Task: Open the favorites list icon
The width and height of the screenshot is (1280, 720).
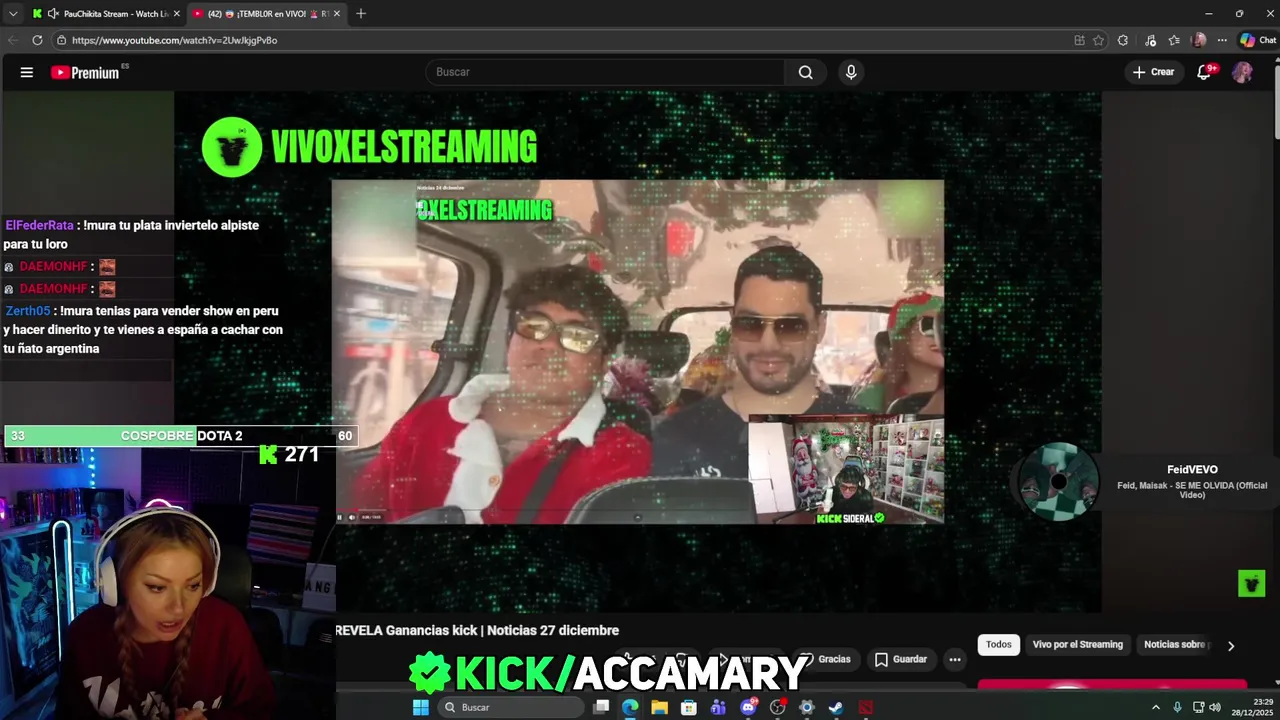Action: (1174, 40)
